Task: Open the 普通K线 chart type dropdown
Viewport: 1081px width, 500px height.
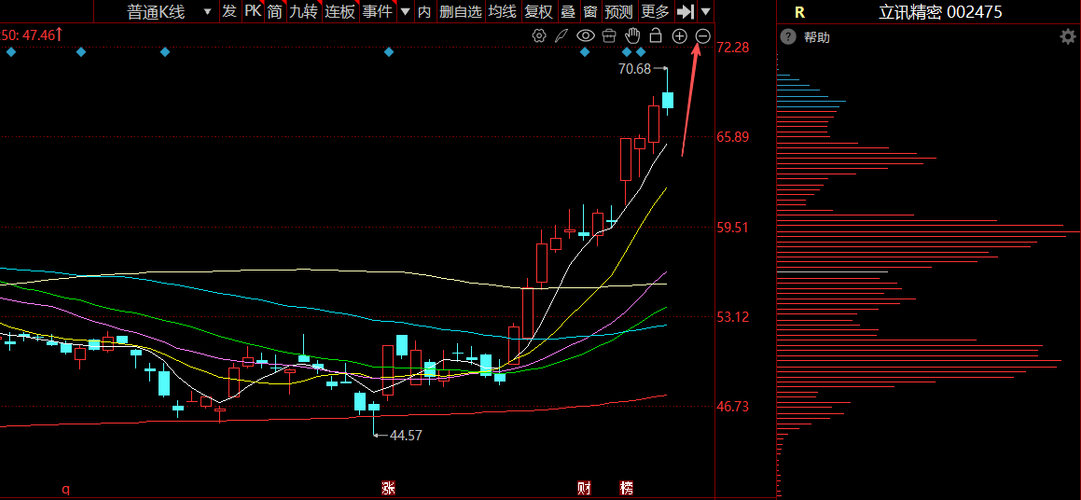Action: coord(170,12)
